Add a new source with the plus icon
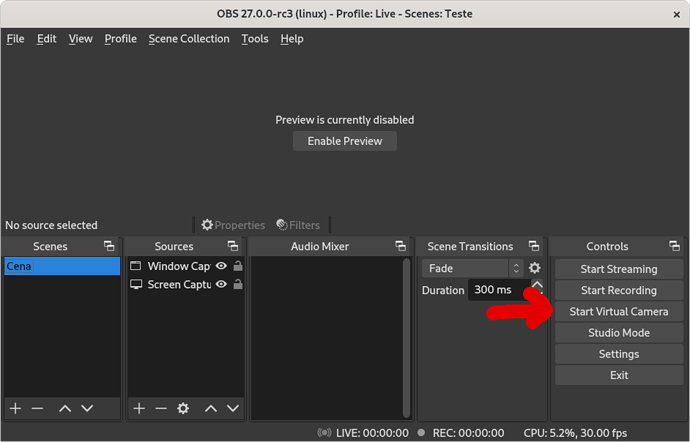690x442 pixels. pos(139,409)
